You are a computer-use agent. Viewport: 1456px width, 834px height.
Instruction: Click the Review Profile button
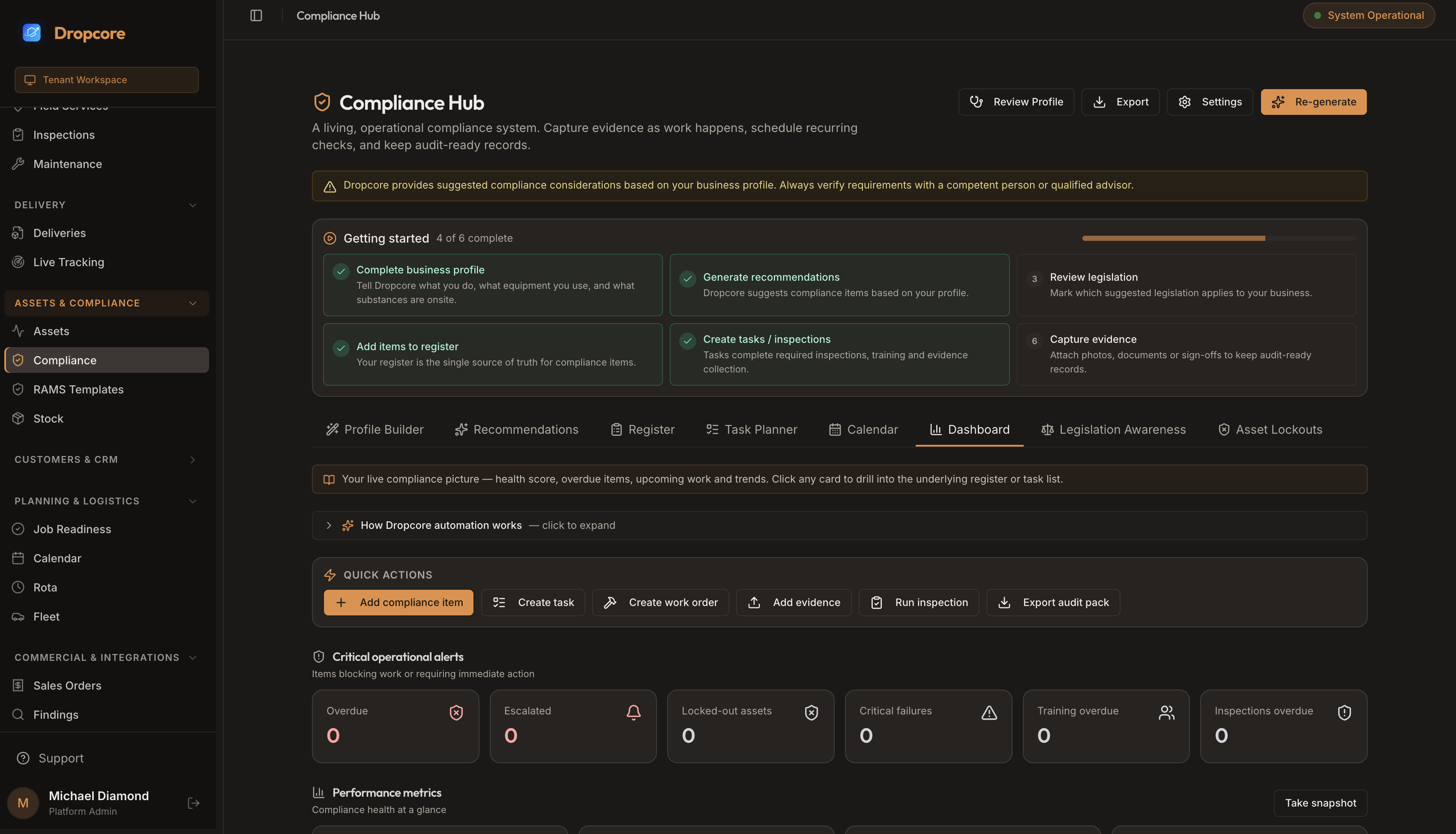(1016, 102)
